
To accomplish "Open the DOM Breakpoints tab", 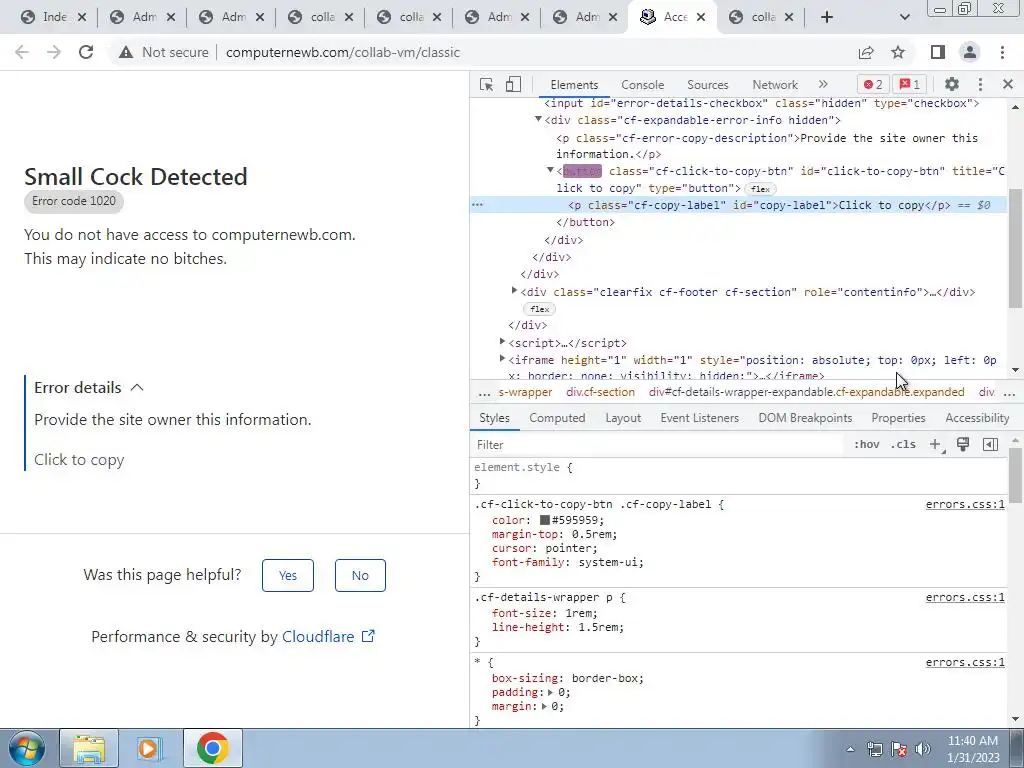I will pos(805,418).
